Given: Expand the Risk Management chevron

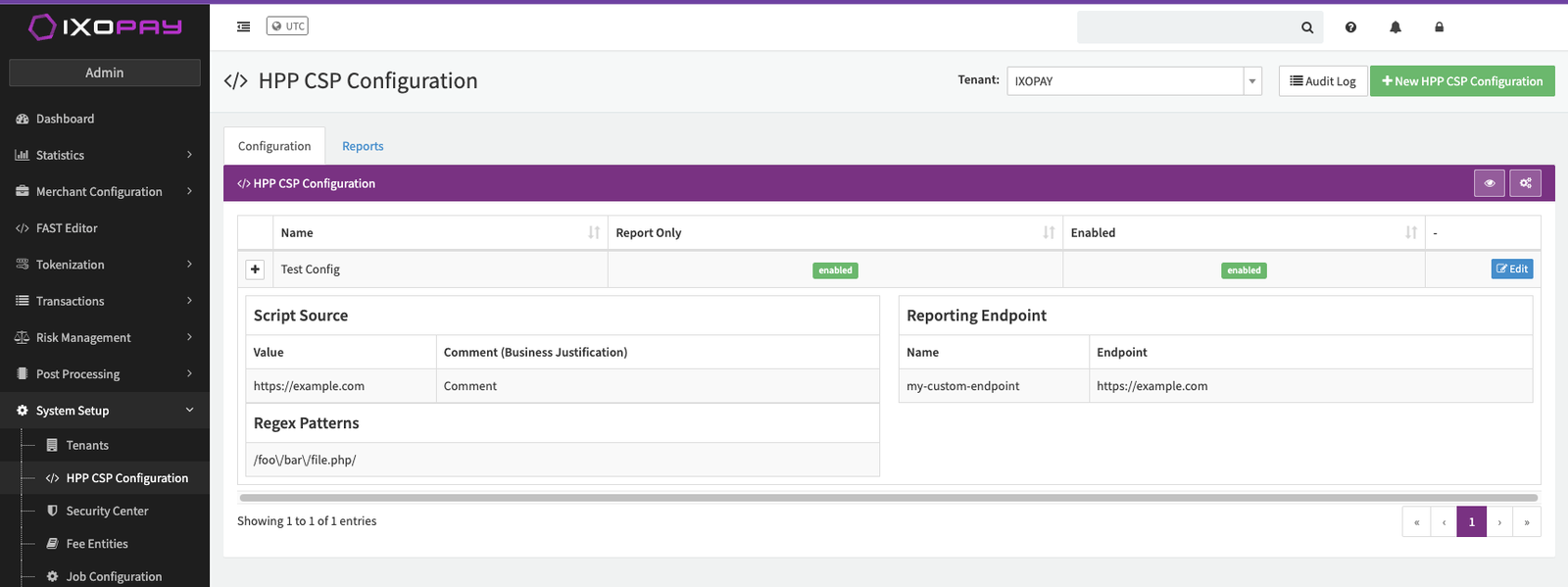Looking at the screenshot, I should click(189, 337).
